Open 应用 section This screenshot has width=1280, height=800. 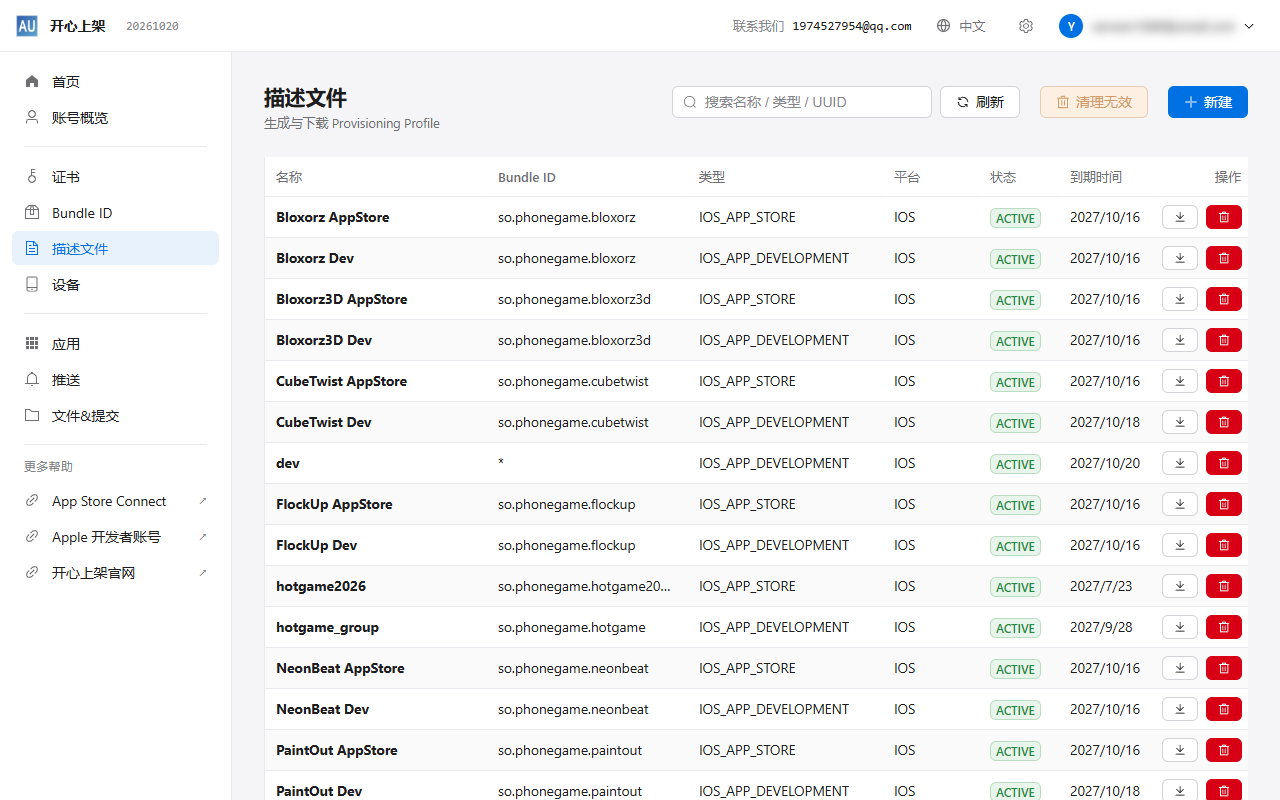(115, 344)
